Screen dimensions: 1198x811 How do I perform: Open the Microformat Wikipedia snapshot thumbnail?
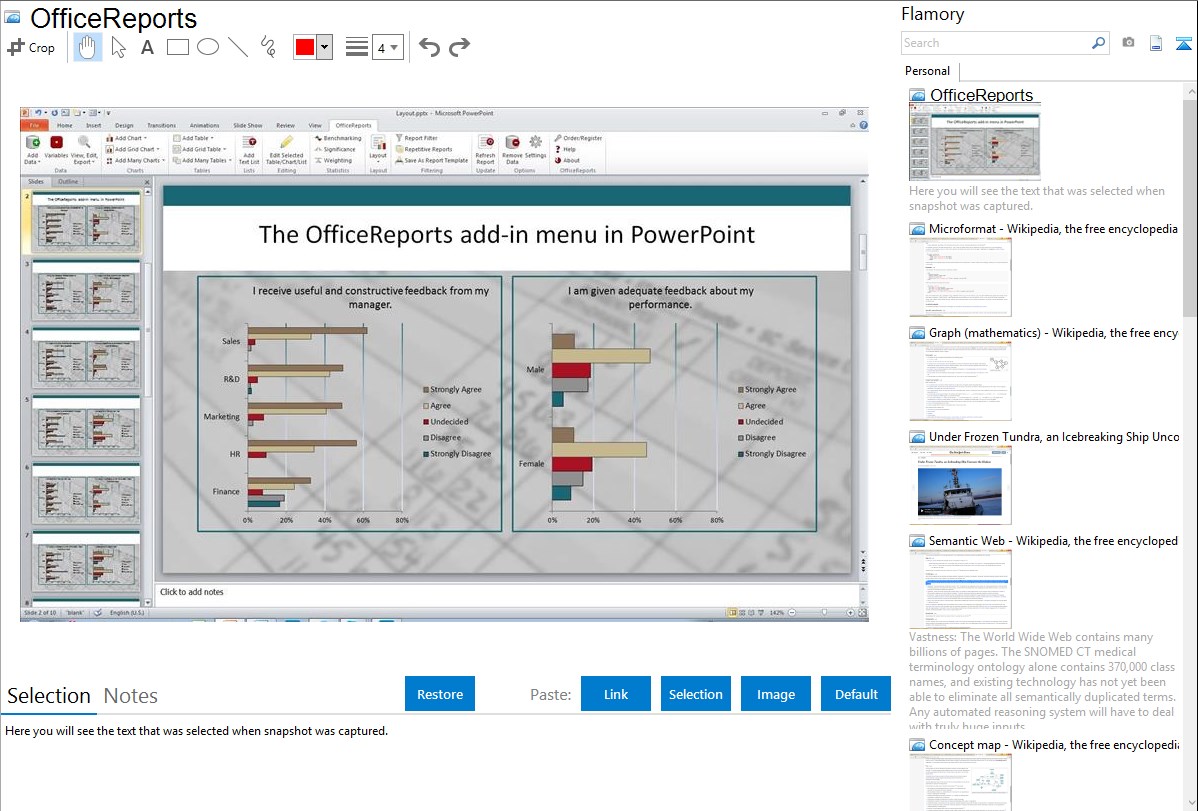[960, 277]
